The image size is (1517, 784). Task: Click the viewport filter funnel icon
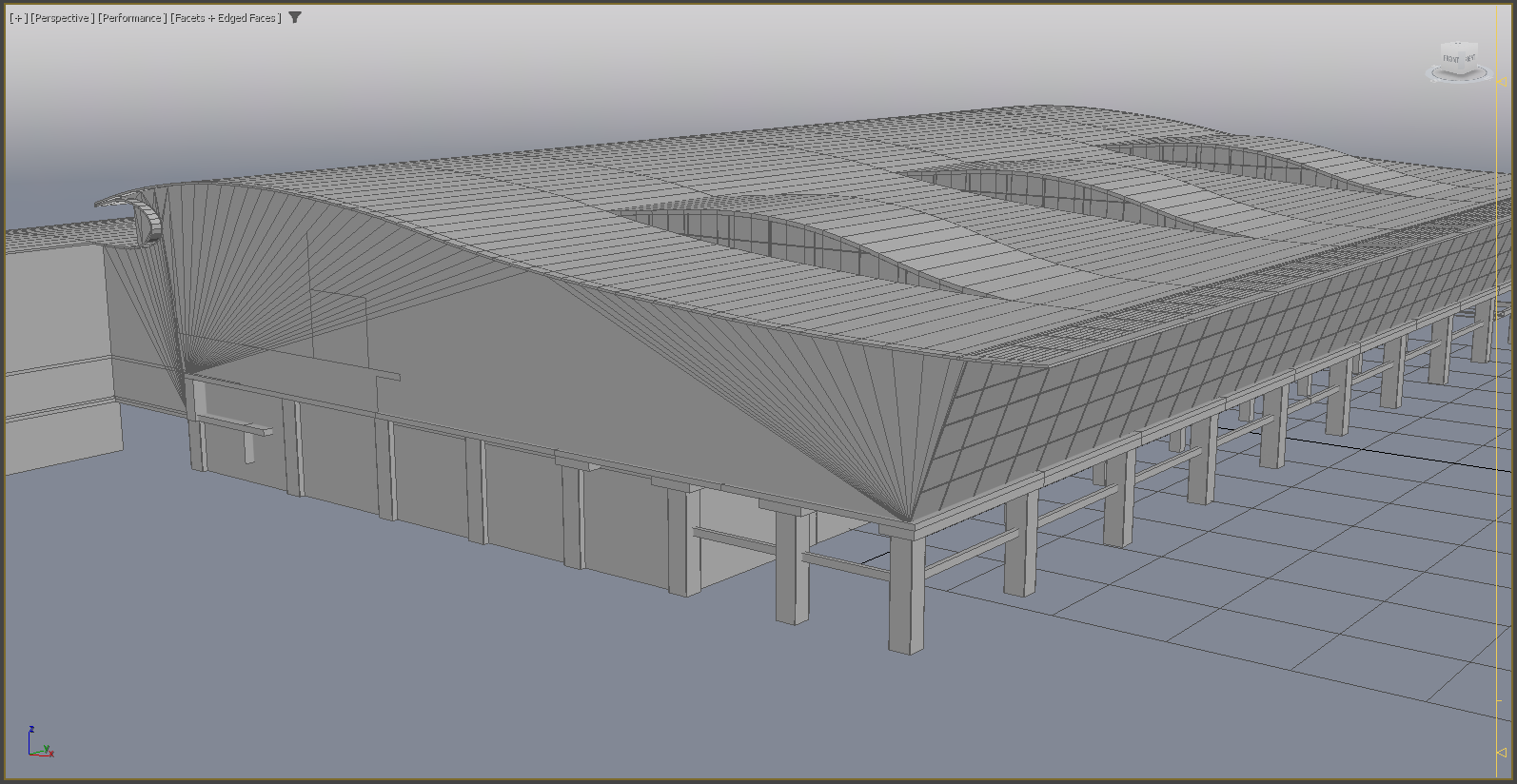[295, 17]
